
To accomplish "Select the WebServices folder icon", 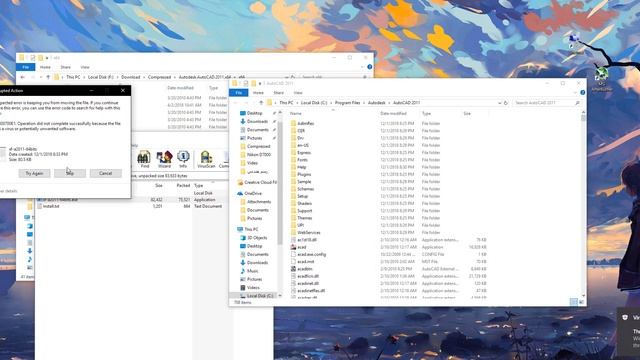I will tap(293, 233).
